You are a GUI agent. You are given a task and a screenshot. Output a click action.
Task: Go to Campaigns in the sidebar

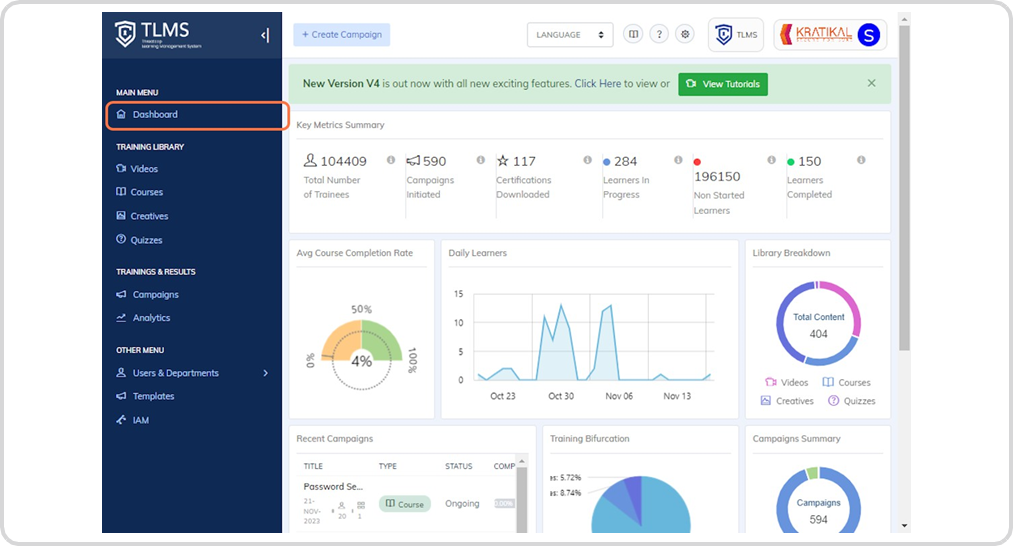tap(147, 295)
